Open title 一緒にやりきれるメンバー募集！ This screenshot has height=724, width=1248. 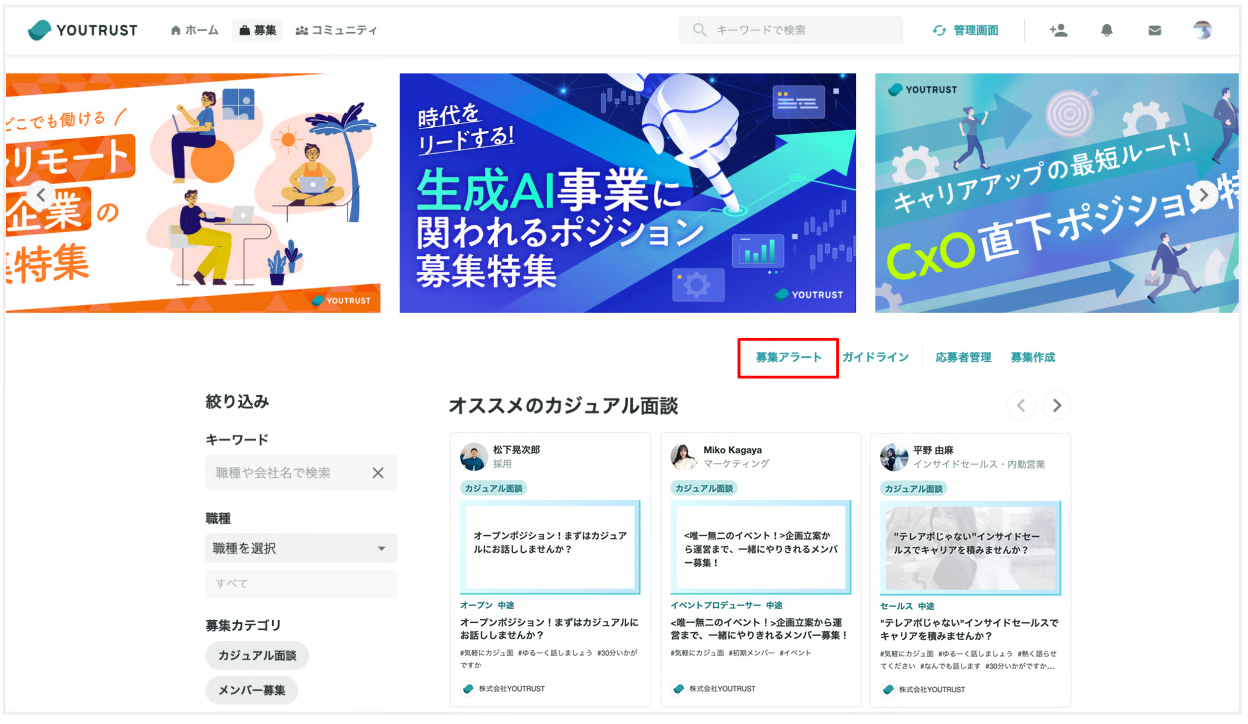(x=759, y=628)
